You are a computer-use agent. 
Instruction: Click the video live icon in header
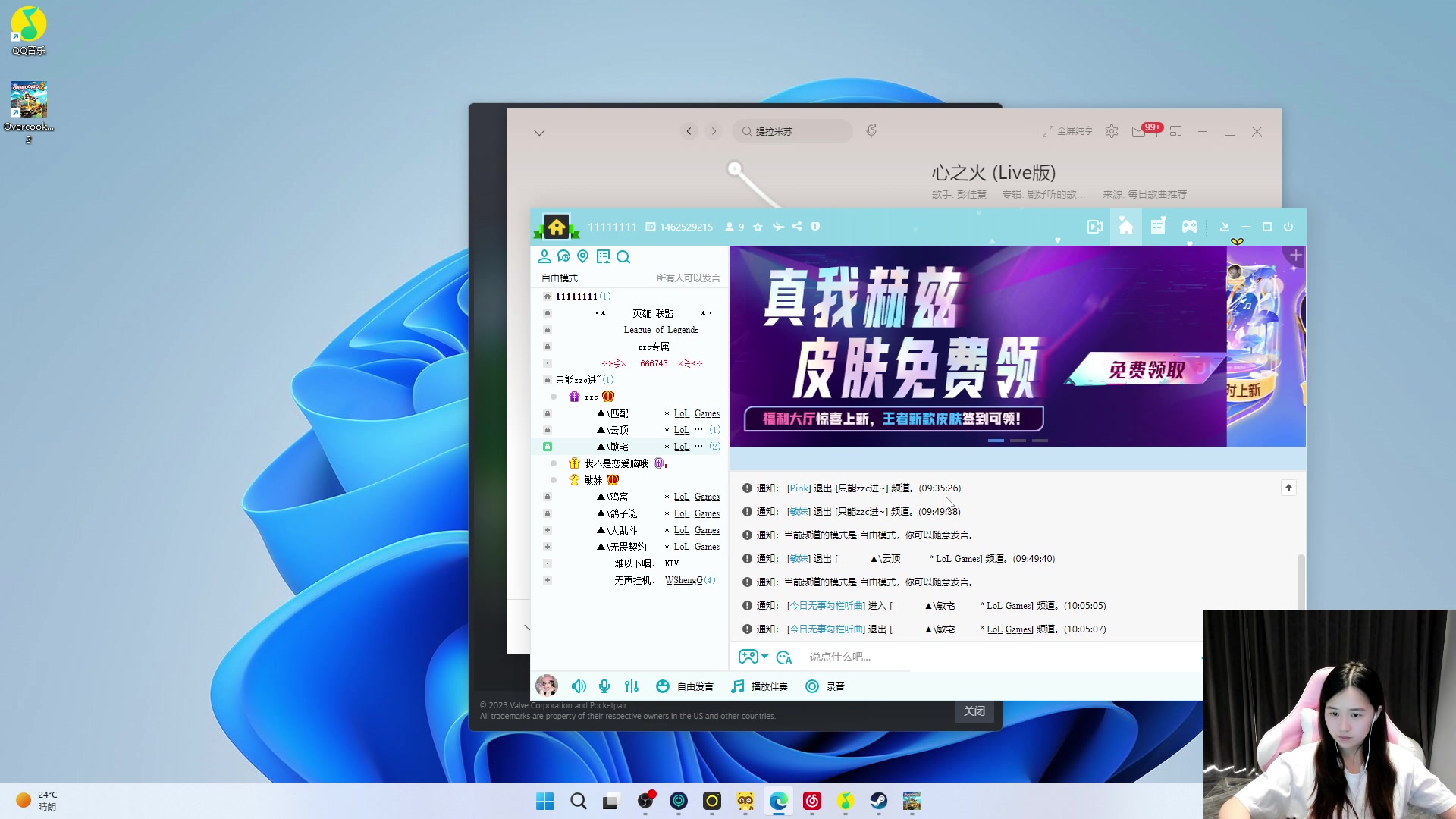[x=1094, y=227]
